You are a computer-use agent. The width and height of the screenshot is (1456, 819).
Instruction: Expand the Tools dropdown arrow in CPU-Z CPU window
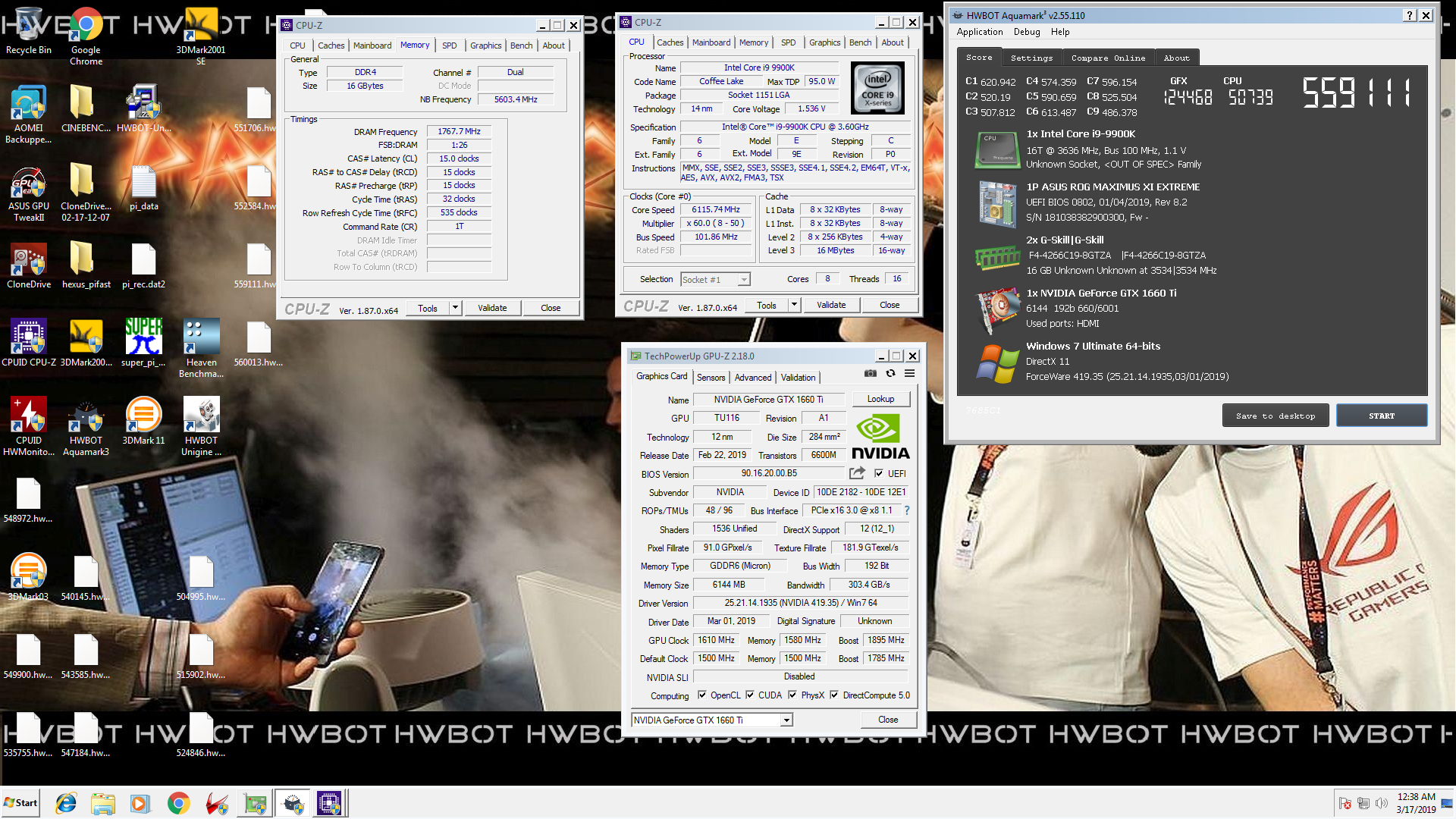794,305
